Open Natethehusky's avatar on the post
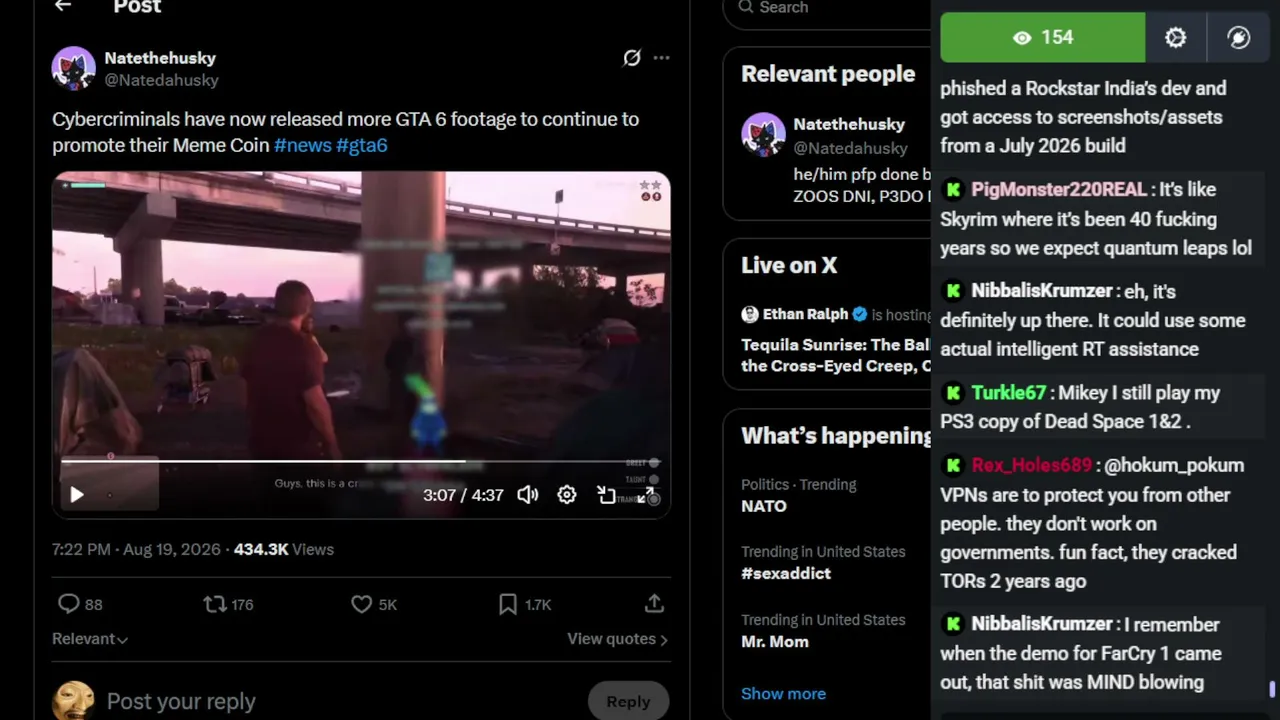This screenshot has height=720, width=1280. click(x=74, y=68)
